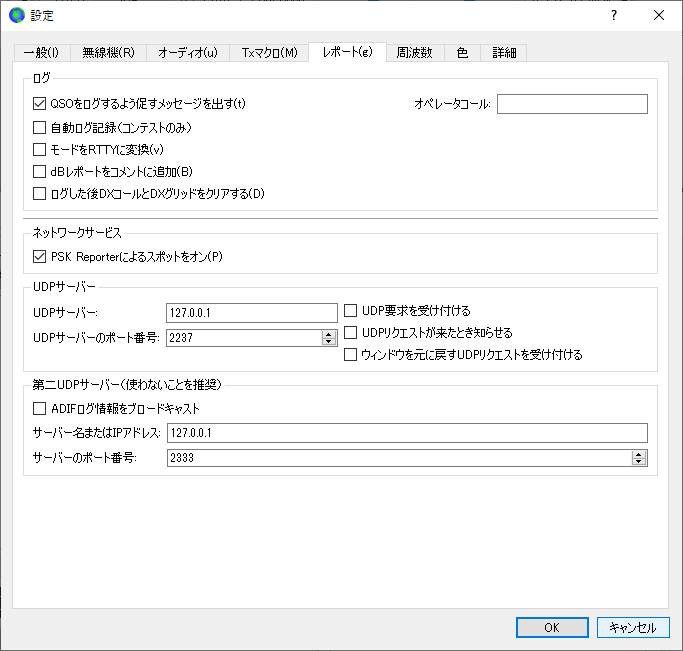The image size is (683, 651).
Task: Click the キャンセル button
Action: coord(633,627)
